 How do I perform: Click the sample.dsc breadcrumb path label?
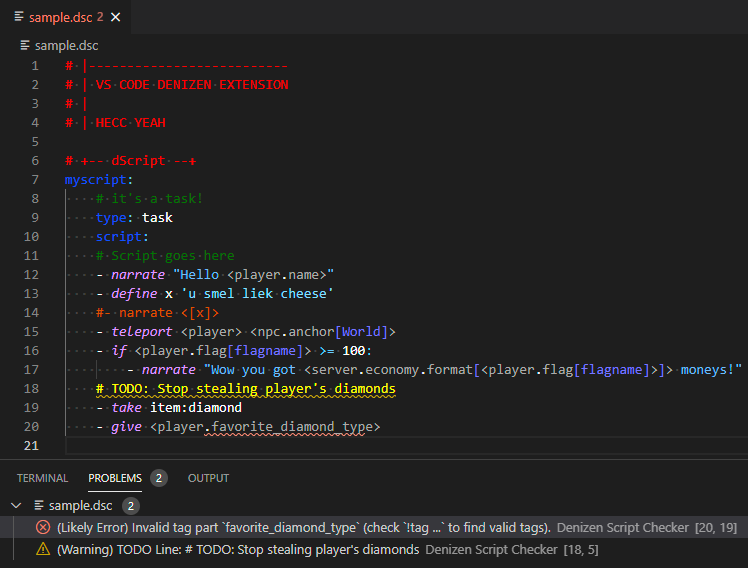point(66,45)
